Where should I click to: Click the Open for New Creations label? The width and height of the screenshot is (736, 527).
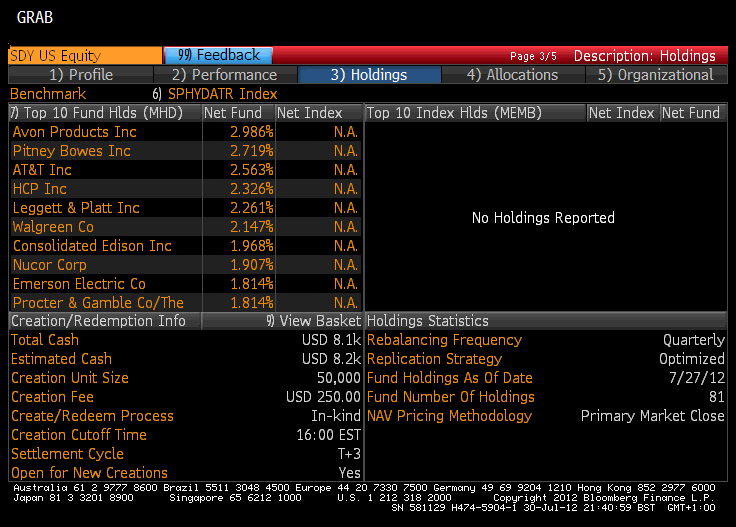coord(90,473)
